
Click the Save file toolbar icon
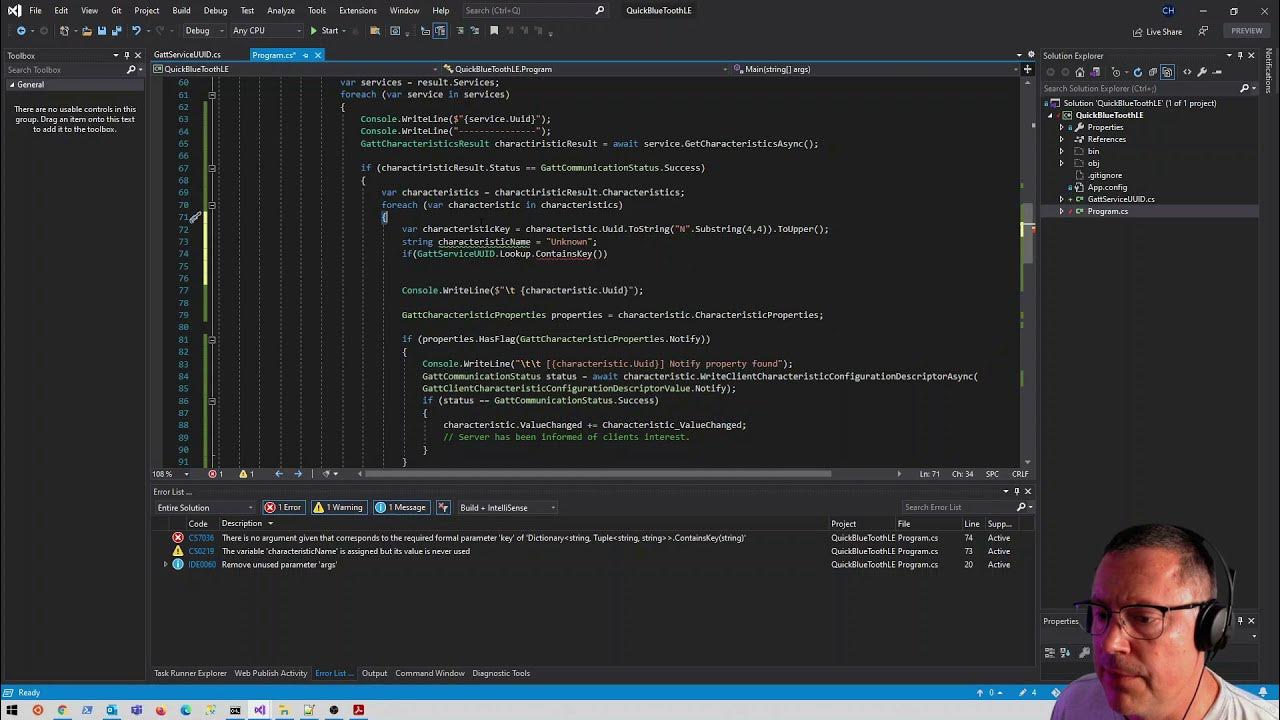pyautogui.click(x=101, y=31)
